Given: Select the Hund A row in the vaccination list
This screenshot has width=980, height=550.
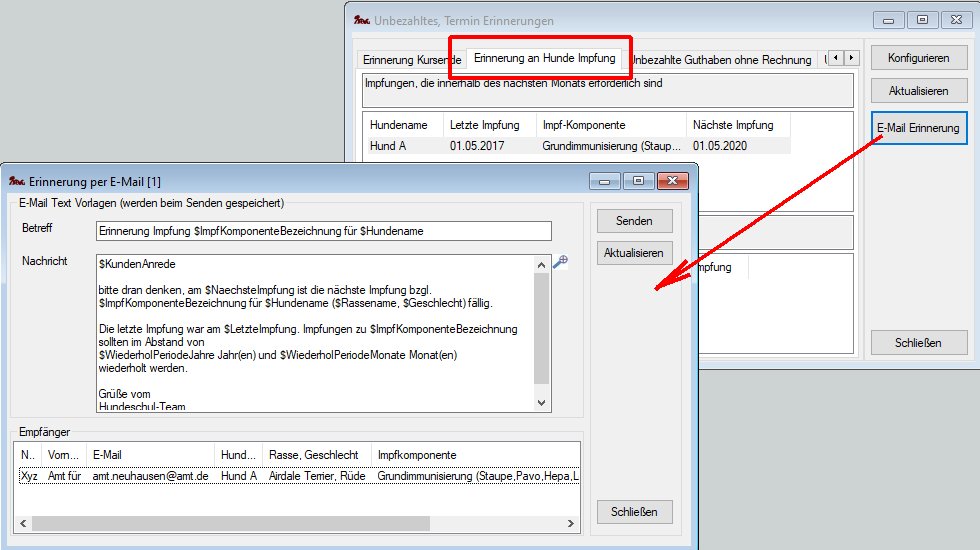Looking at the screenshot, I should coord(400,146).
